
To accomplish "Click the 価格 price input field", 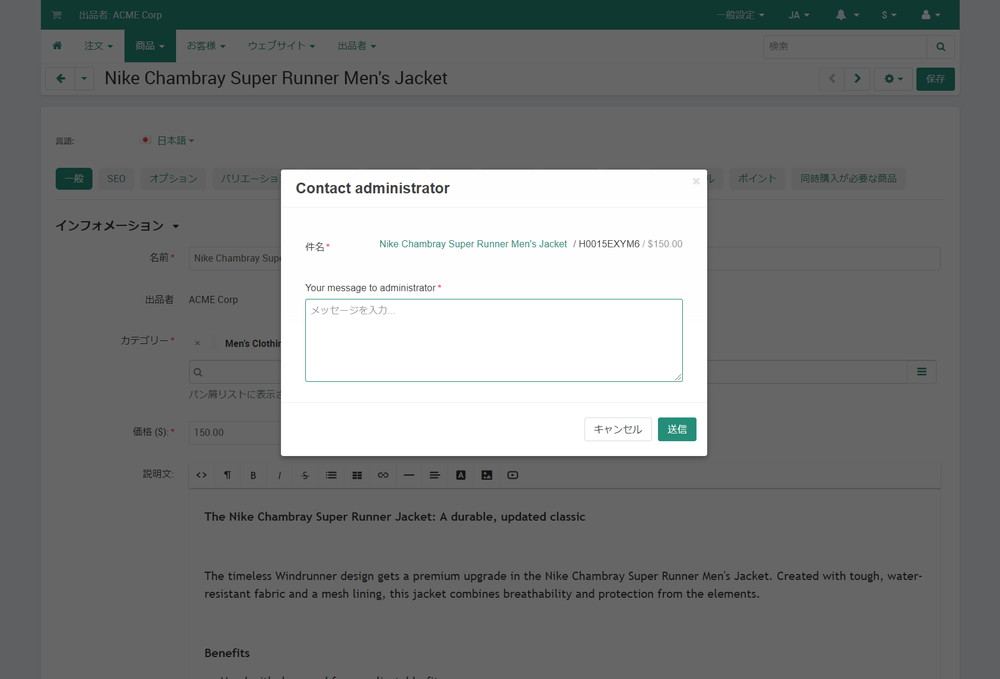I will (235, 432).
